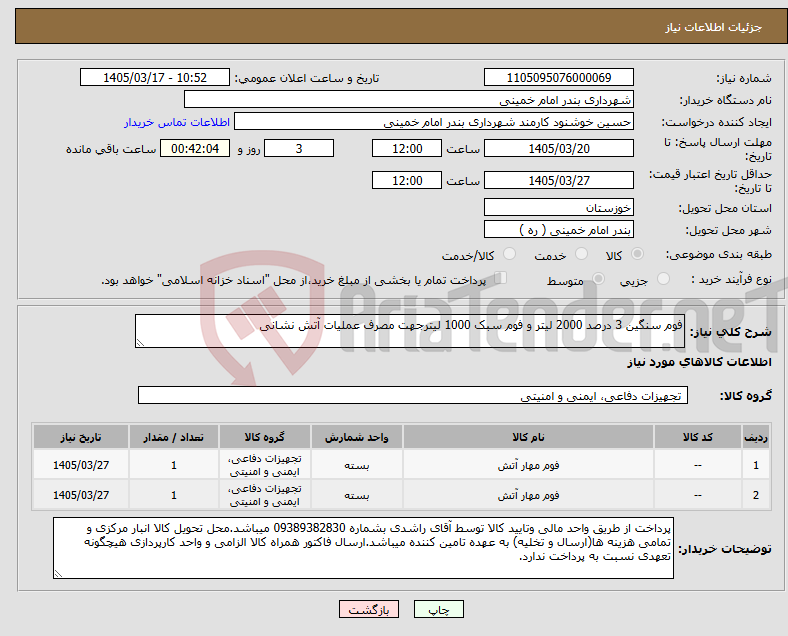
Task: Click price validity 12:00 time field
Action: point(407,180)
